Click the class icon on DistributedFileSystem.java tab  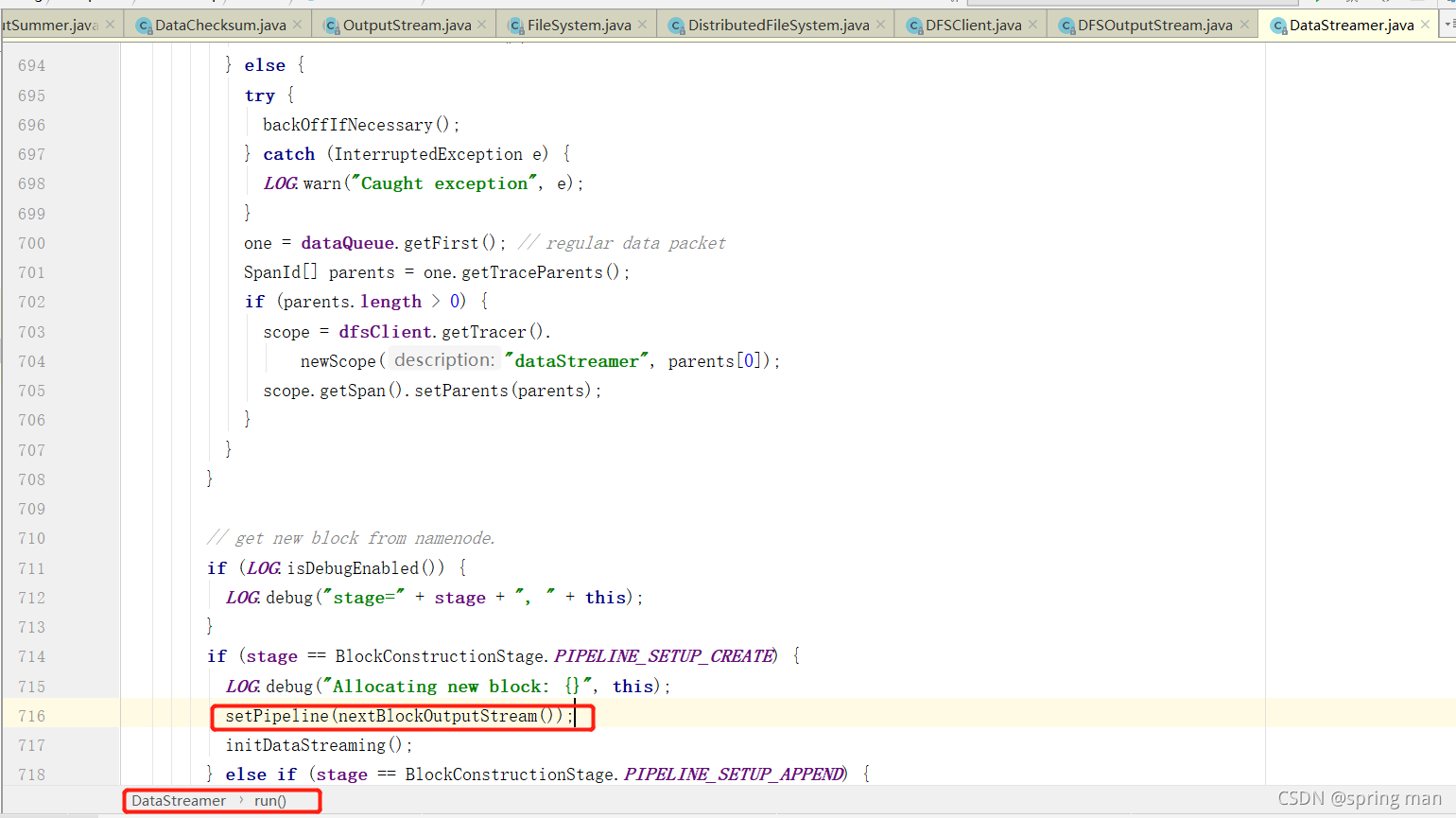pos(677,26)
